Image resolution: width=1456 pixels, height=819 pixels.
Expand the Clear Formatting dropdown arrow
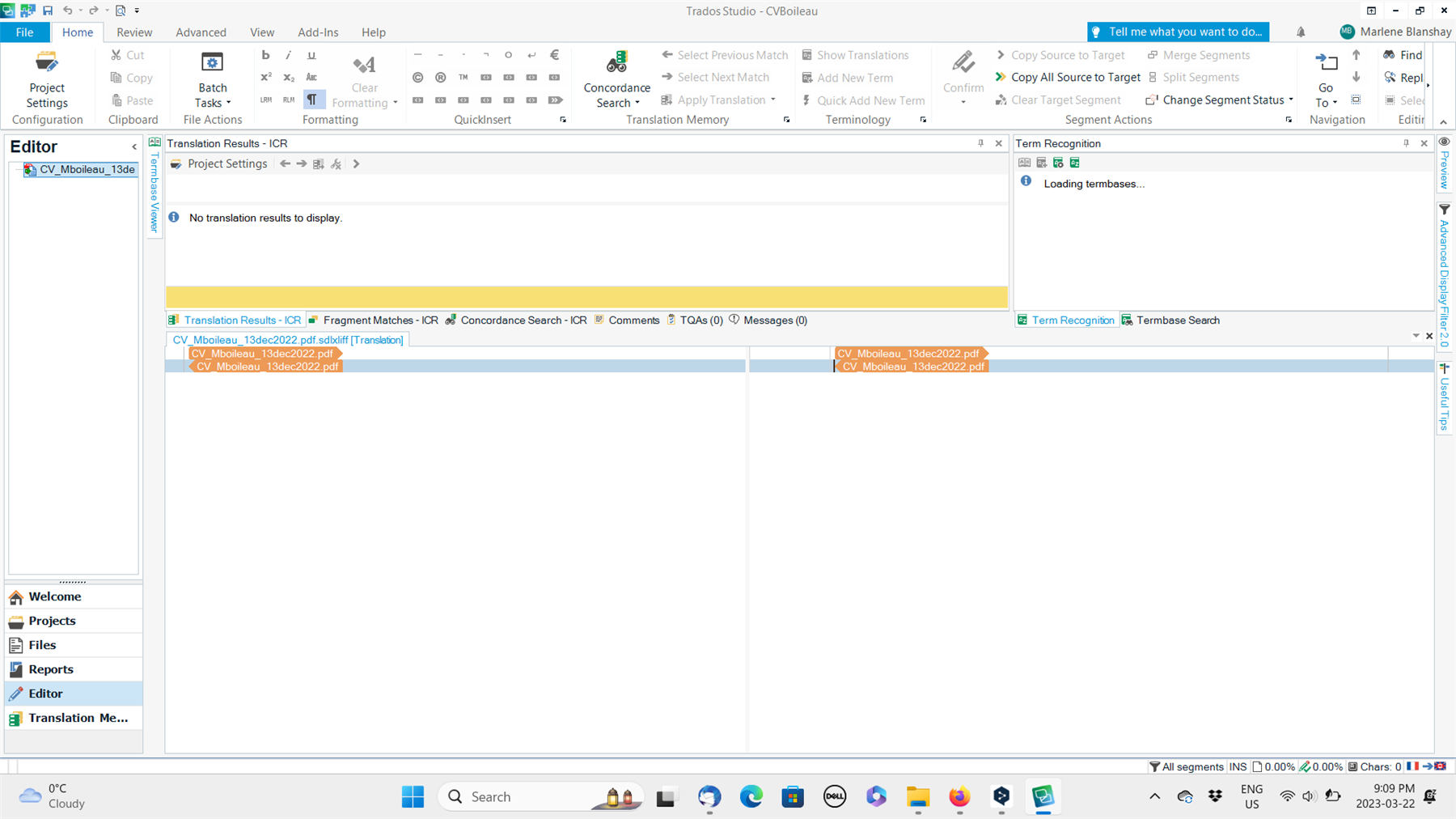[396, 103]
